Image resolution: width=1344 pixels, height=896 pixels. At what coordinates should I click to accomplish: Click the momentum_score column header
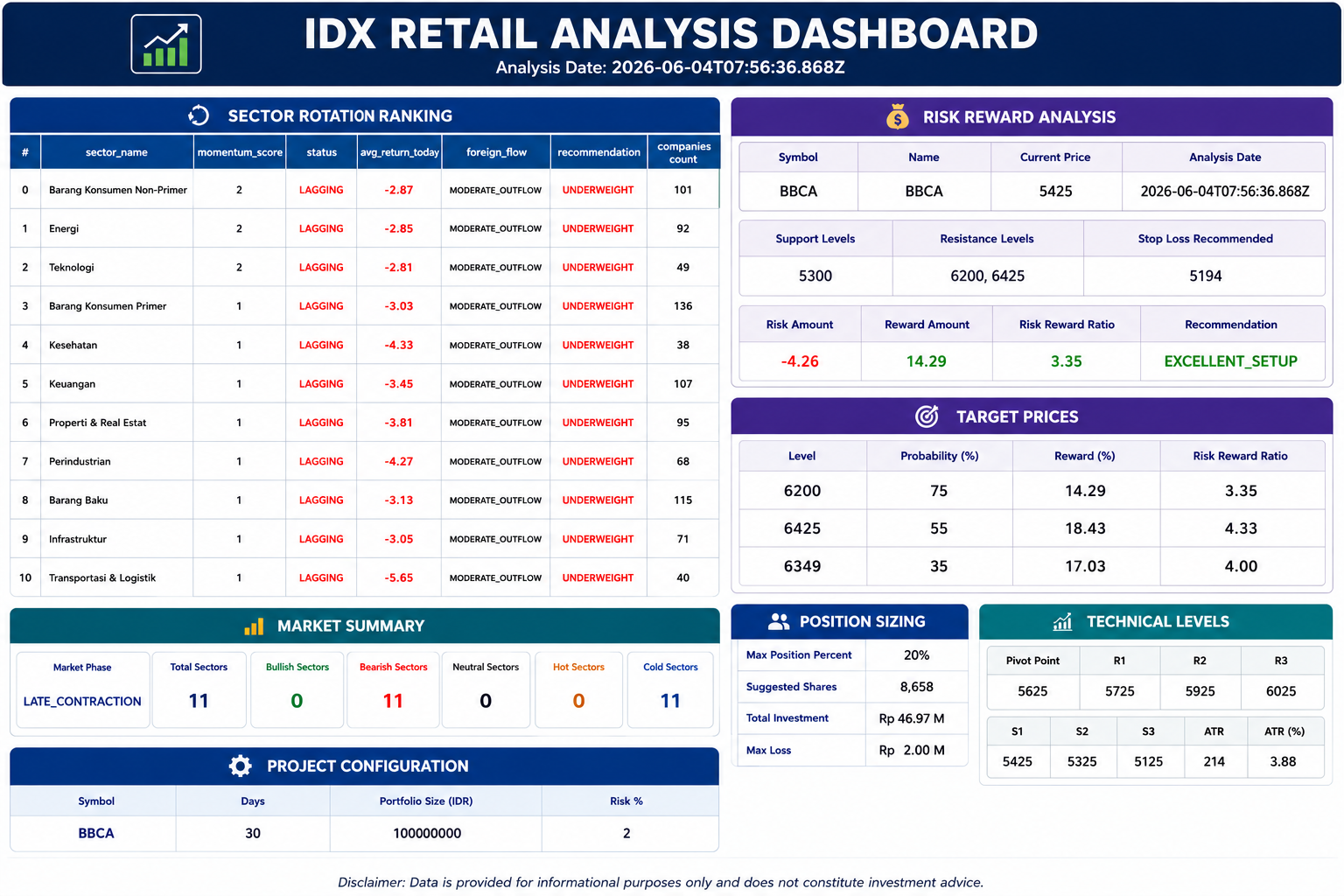[240, 152]
